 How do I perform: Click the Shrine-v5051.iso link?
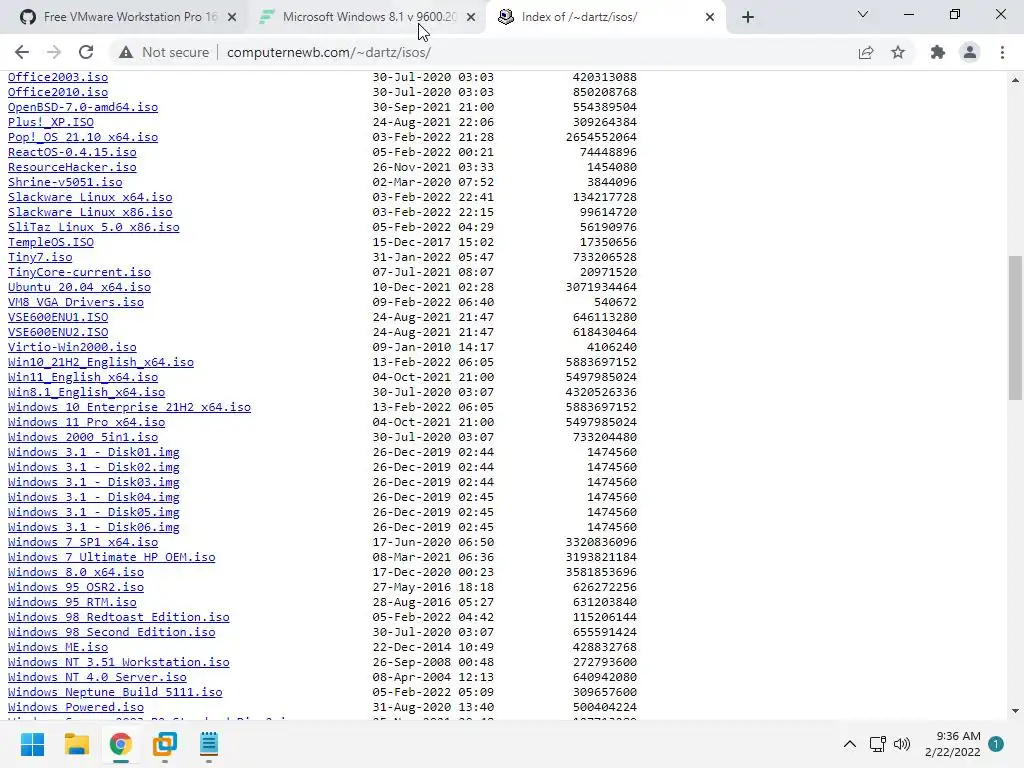[65, 182]
